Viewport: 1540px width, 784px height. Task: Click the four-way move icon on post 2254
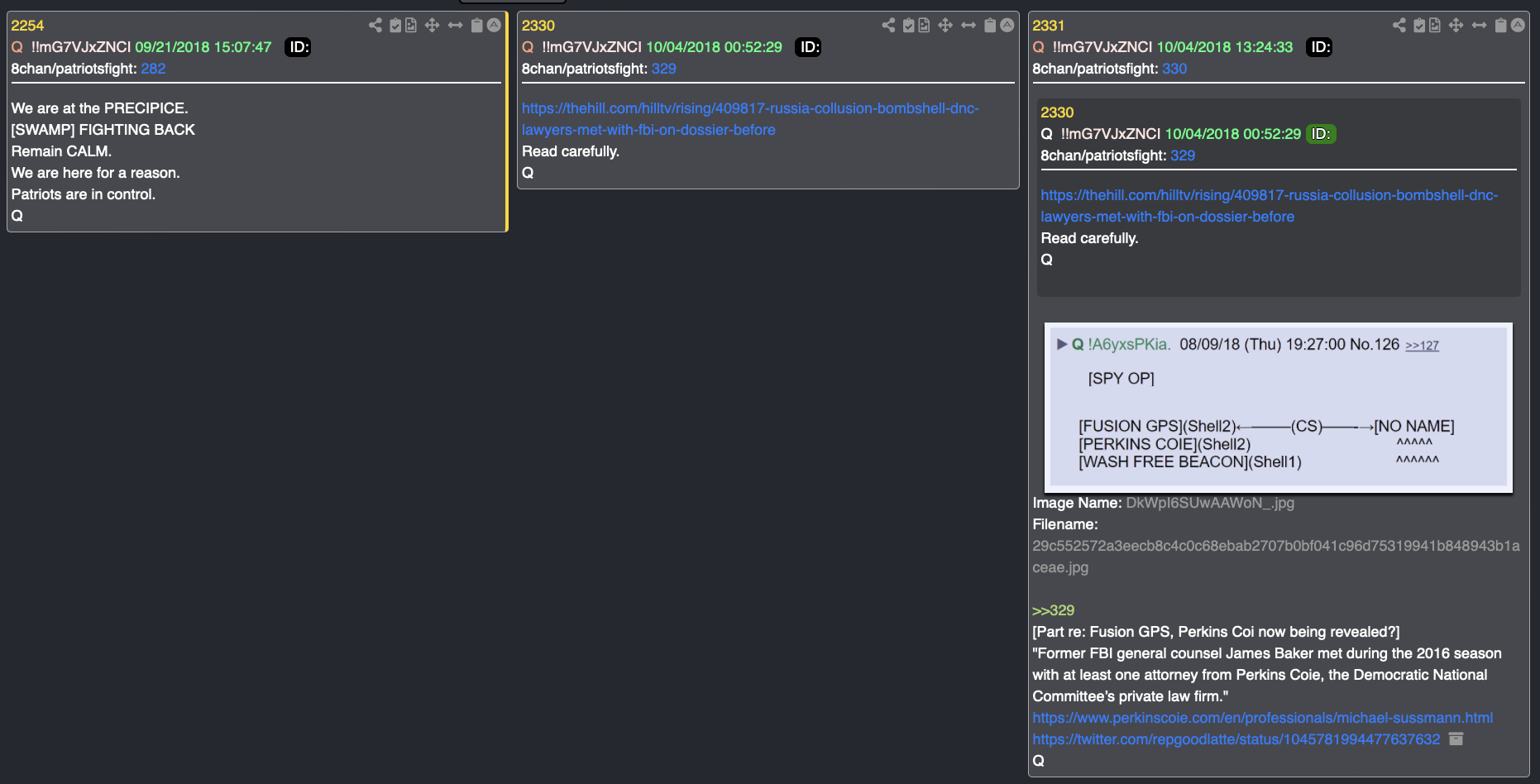tap(432, 25)
